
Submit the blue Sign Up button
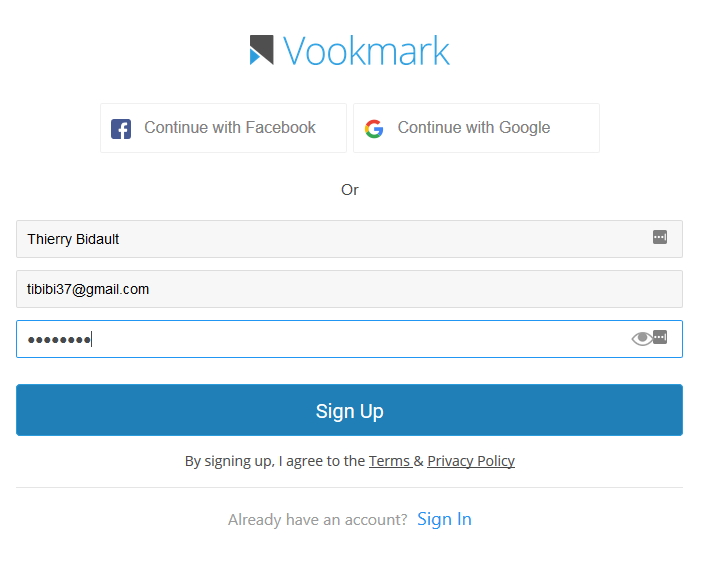349,410
